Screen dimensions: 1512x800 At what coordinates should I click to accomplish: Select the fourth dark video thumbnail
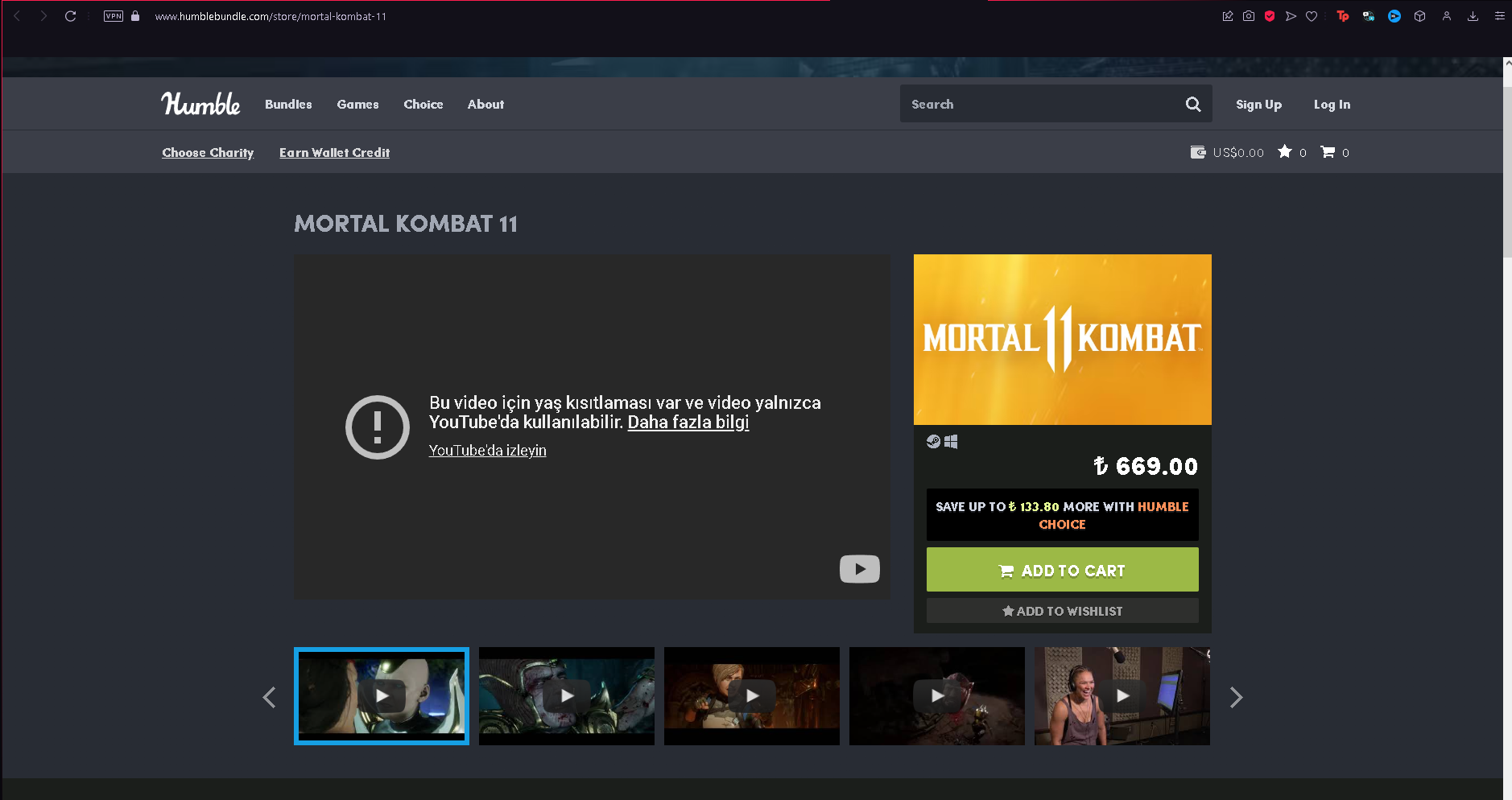coord(937,696)
